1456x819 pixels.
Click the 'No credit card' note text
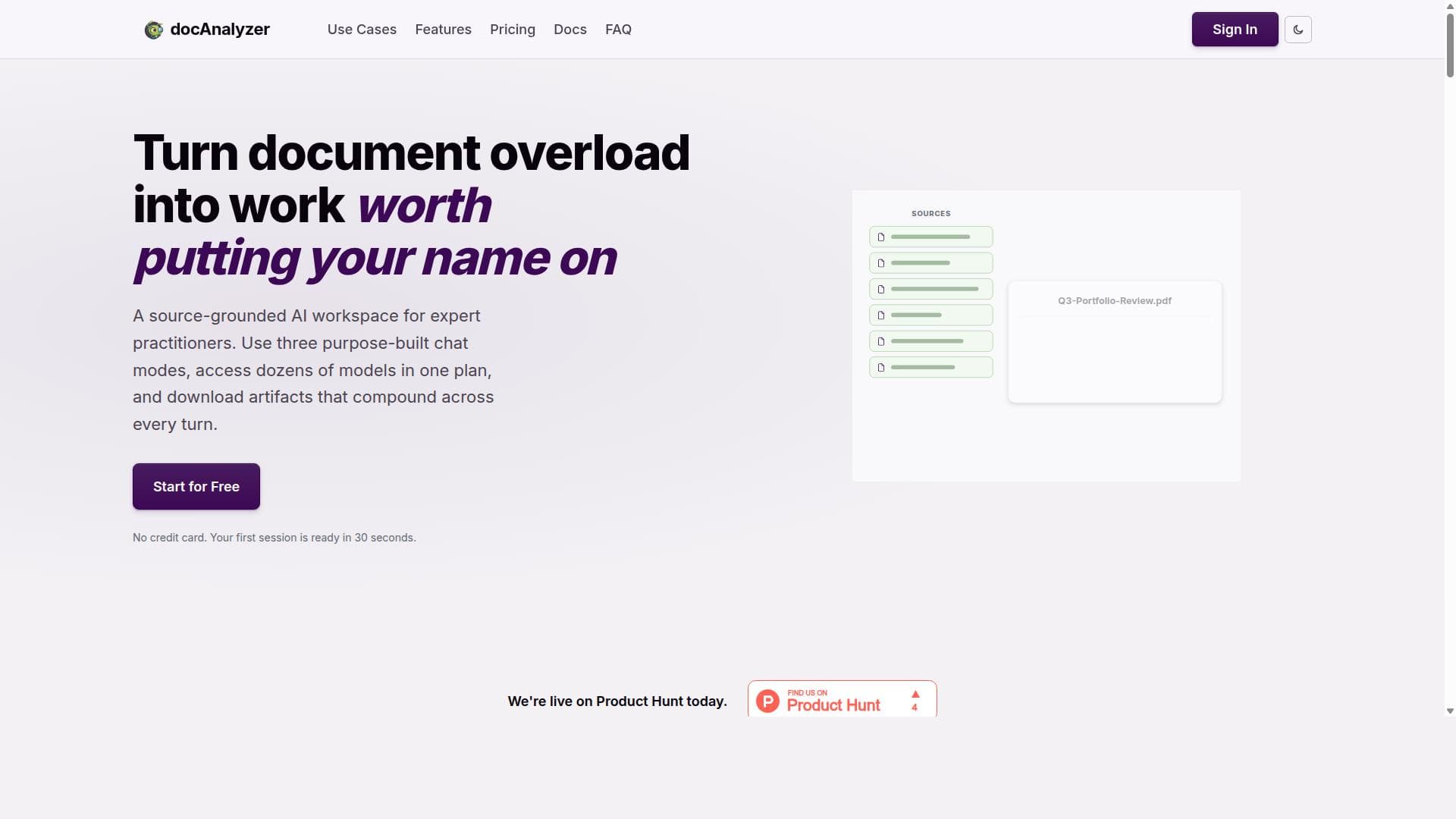pos(275,538)
